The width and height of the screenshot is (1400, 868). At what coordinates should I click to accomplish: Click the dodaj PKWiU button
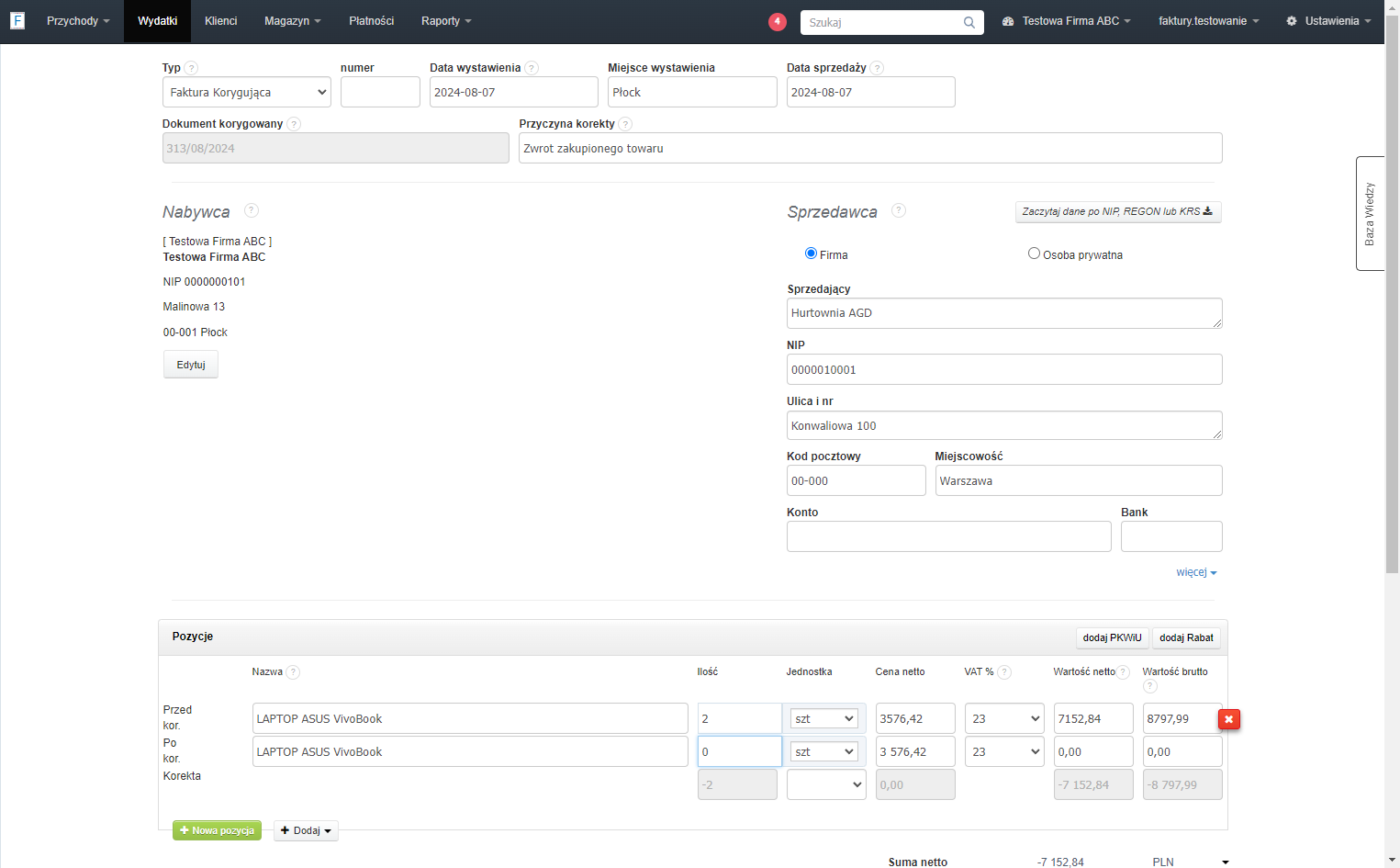tap(1112, 637)
